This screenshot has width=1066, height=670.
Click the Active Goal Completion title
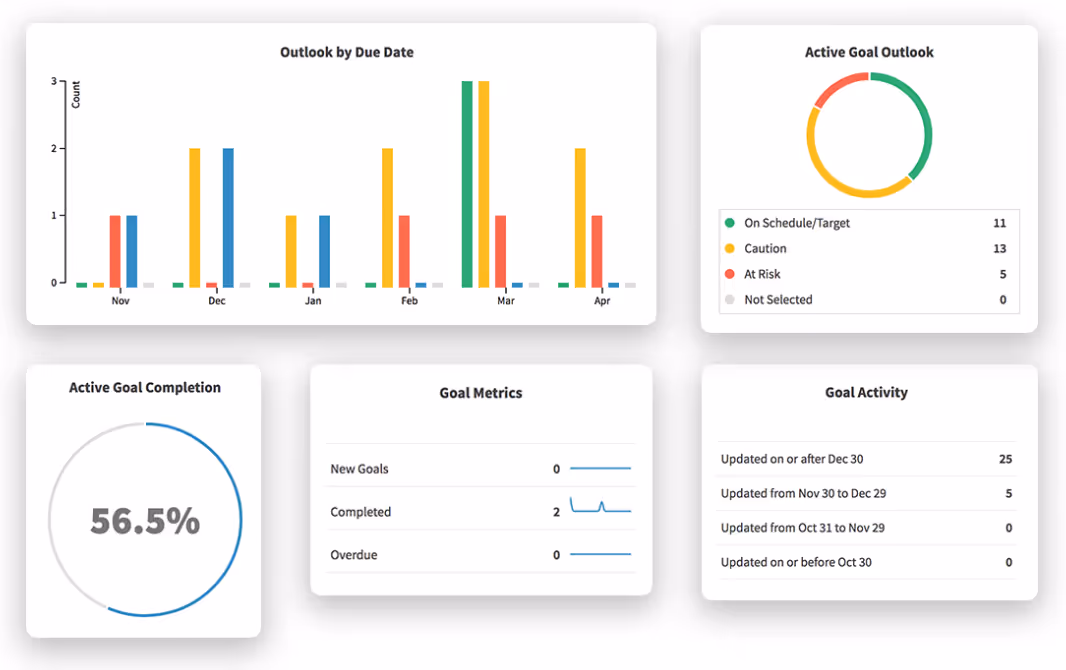(145, 387)
